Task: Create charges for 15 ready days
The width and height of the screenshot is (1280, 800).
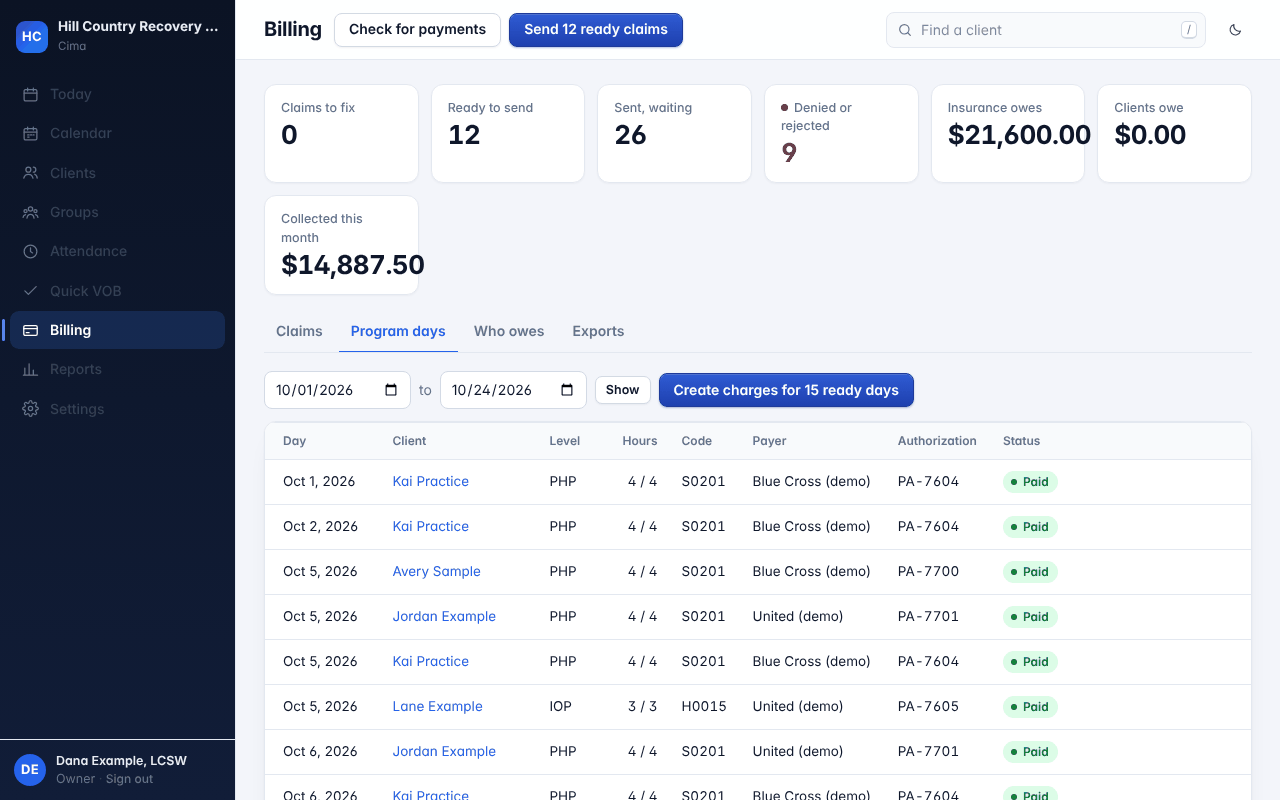Action: (786, 390)
